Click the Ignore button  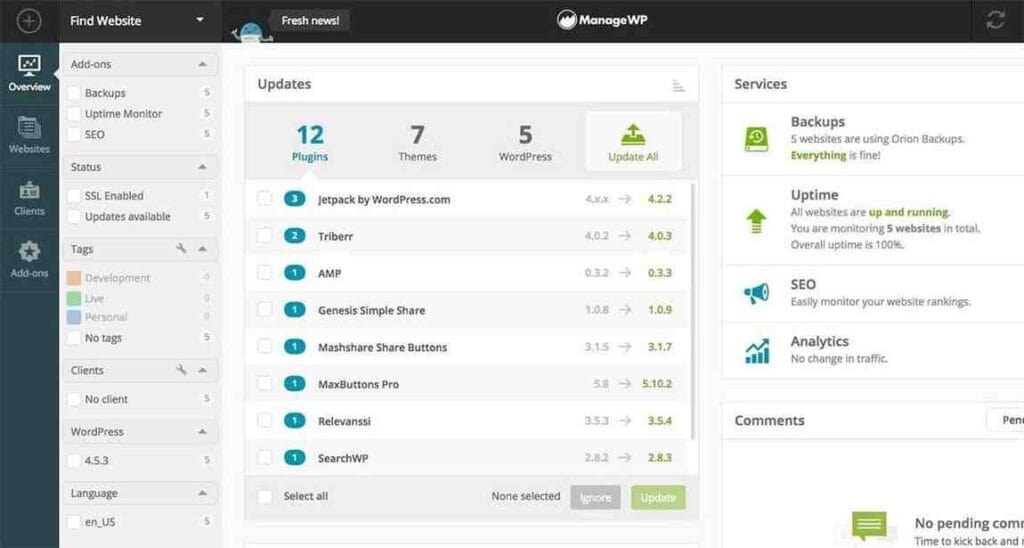[596, 497]
